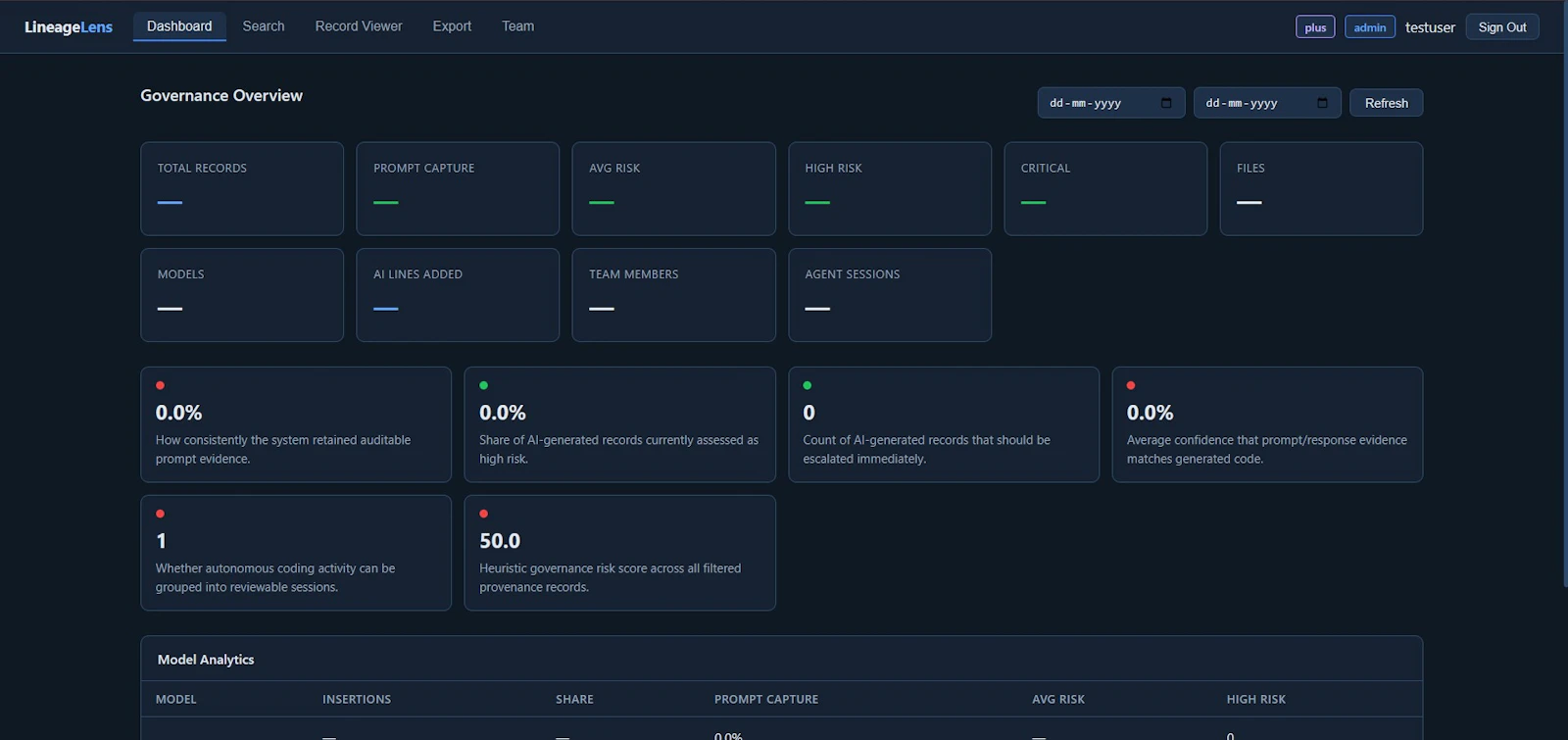The image size is (1568, 740).
Task: Open the Search tab
Action: tap(264, 26)
